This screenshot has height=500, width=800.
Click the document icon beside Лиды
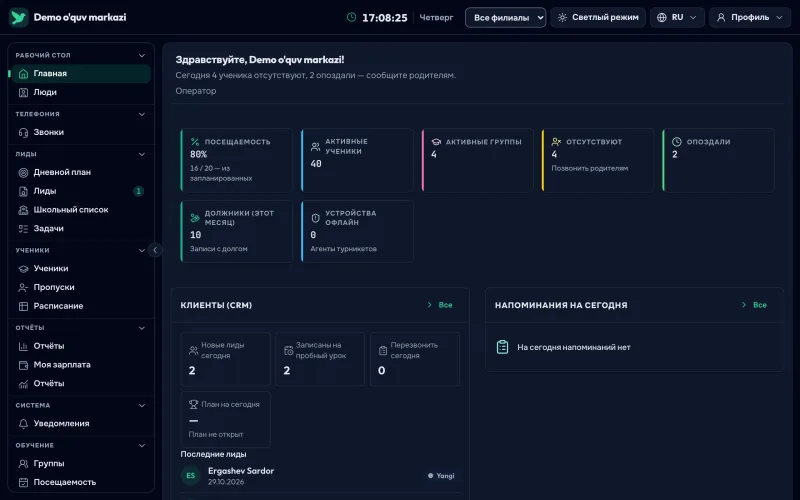click(x=23, y=191)
